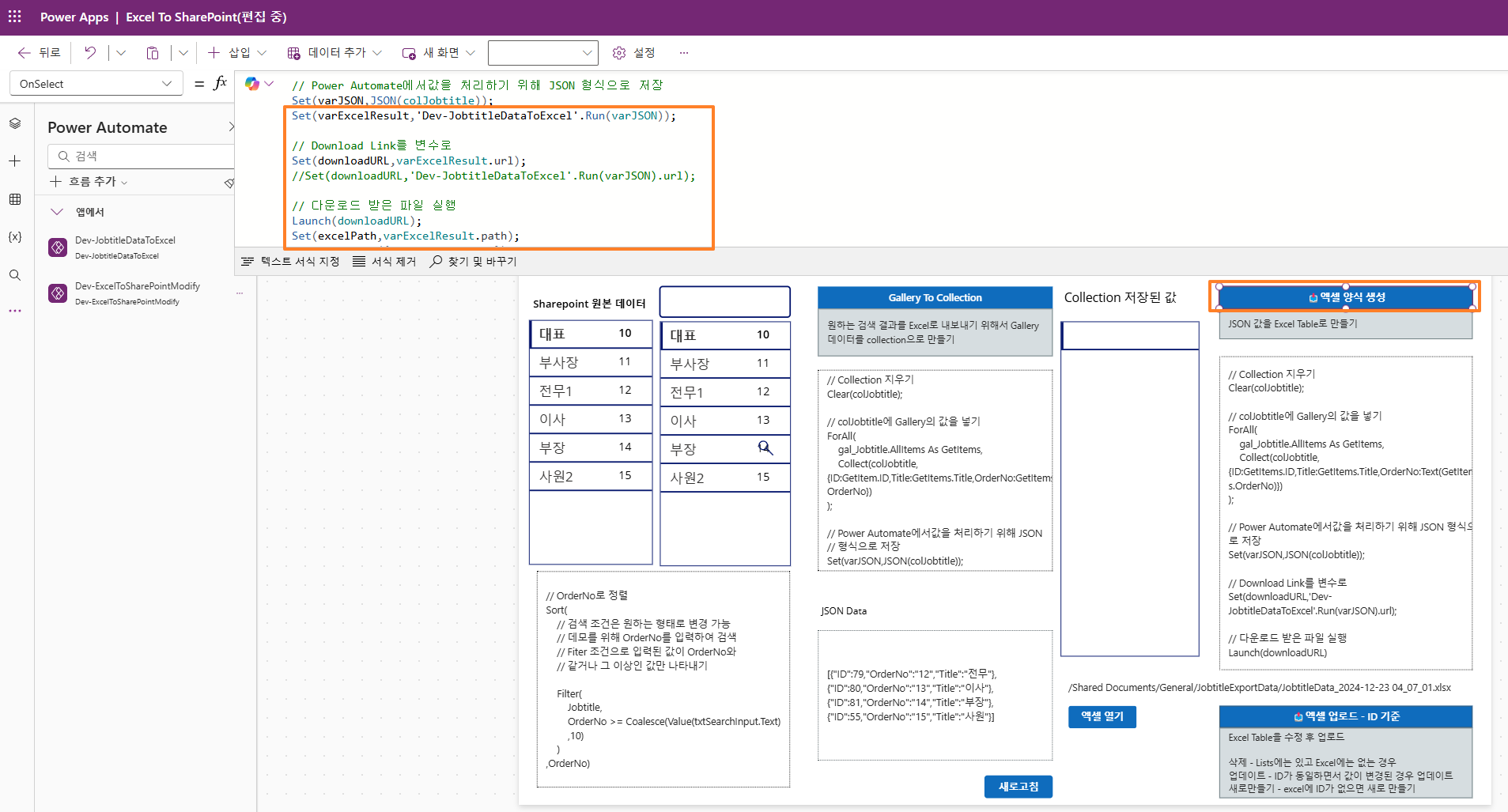Open the sidebar search icon

click(15, 275)
